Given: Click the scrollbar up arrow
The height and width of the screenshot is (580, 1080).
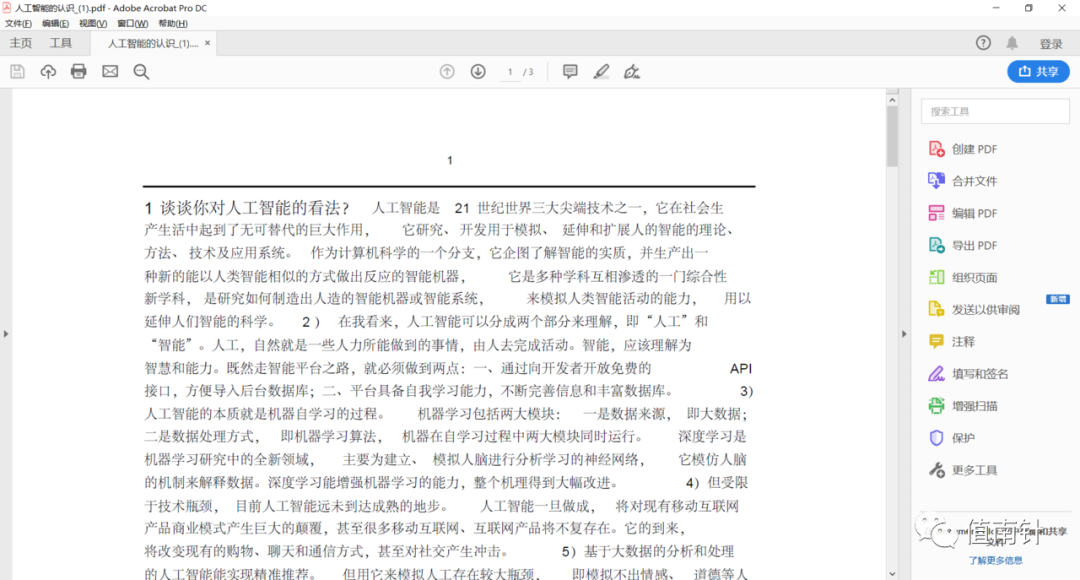Looking at the screenshot, I should (892, 100).
